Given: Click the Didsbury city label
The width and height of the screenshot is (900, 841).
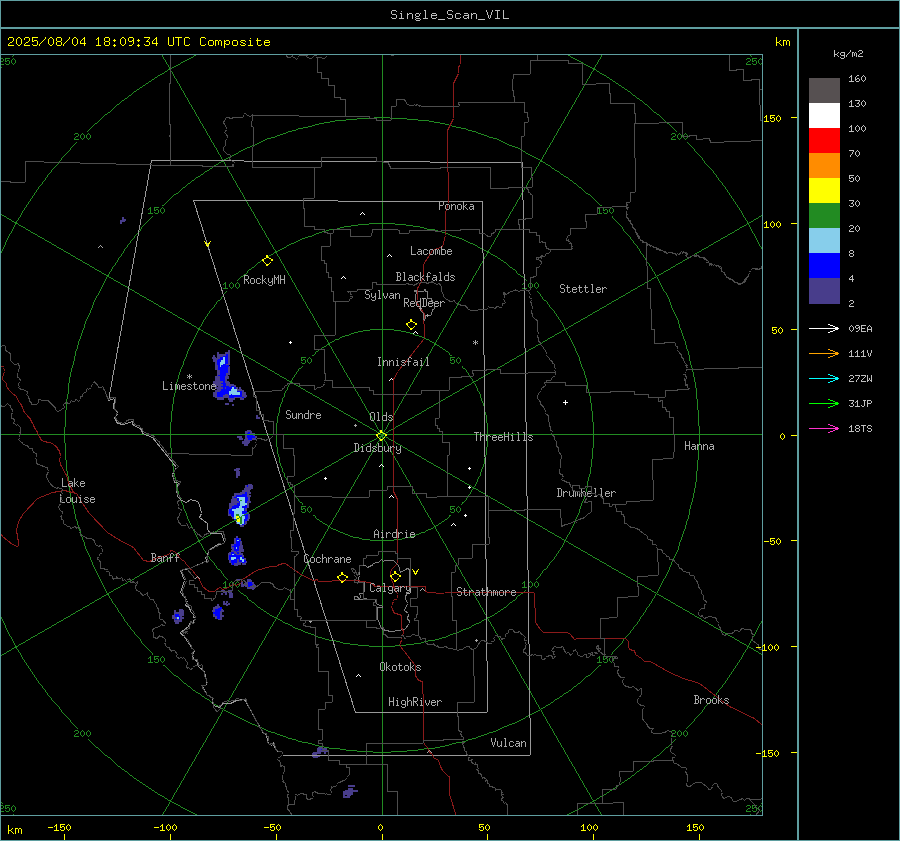Looking at the screenshot, I should (x=377, y=448).
